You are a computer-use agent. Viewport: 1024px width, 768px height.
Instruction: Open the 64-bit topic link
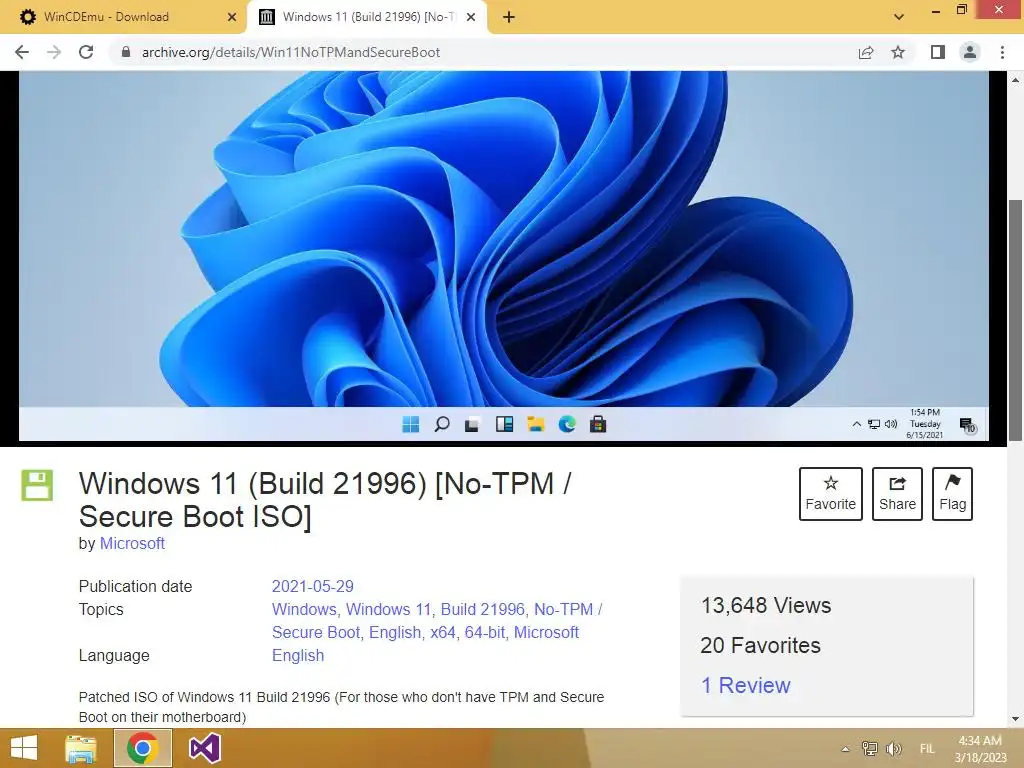tap(485, 632)
